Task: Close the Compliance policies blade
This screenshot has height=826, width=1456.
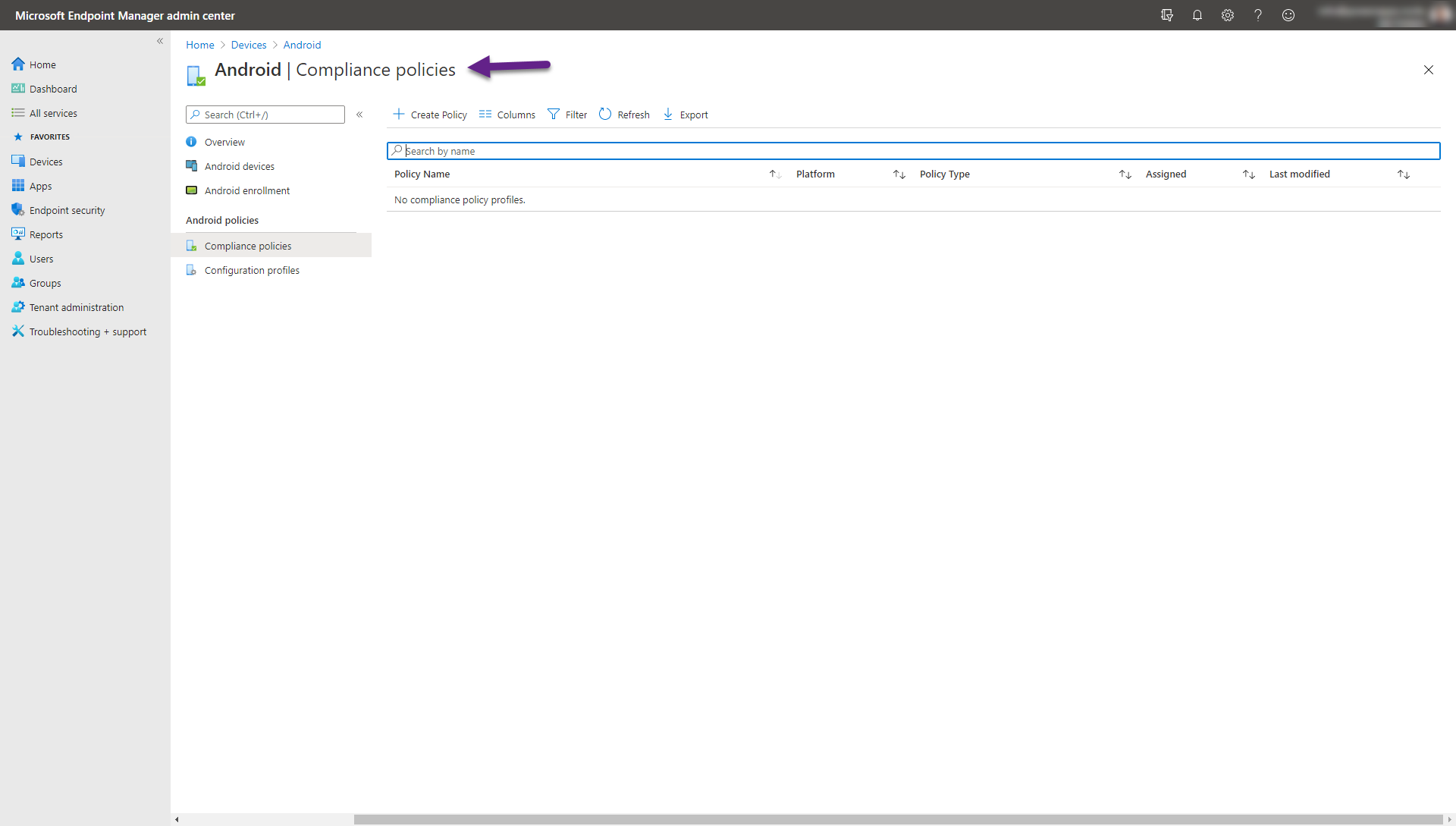Action: coord(1429,70)
